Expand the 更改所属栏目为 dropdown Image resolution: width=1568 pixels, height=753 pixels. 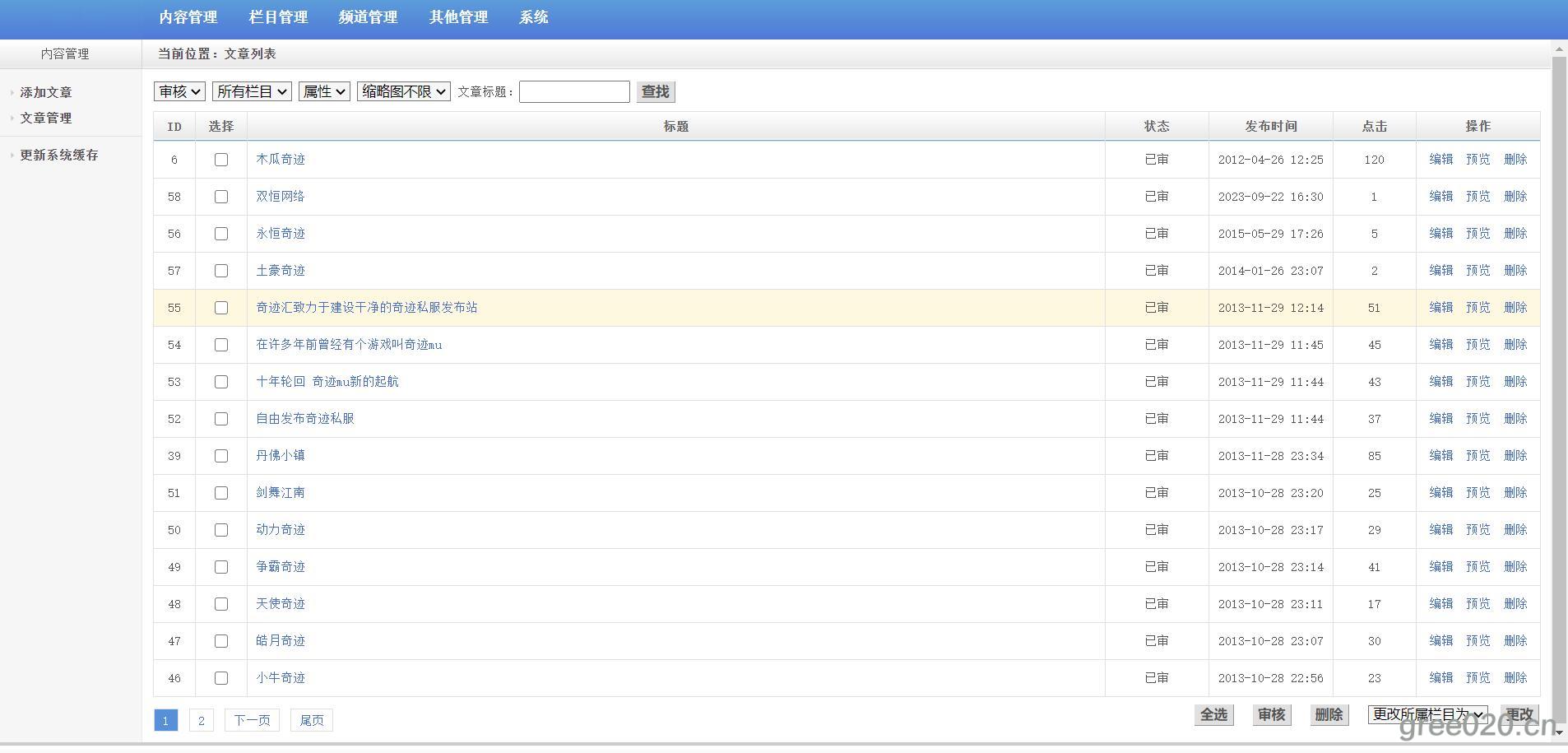[1427, 714]
